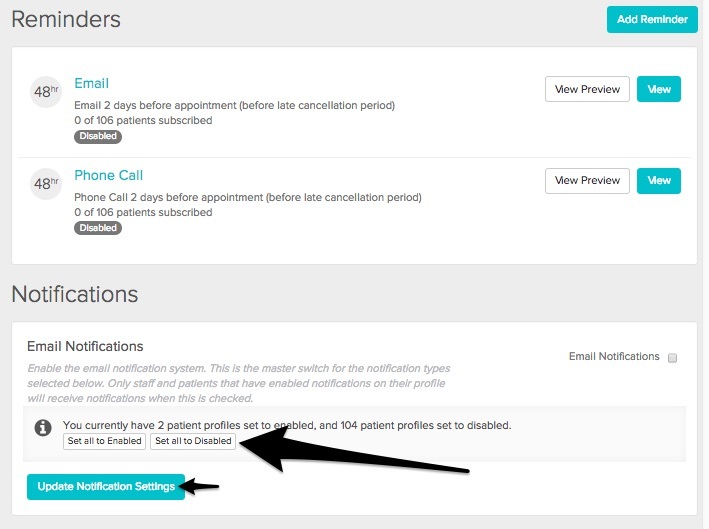This screenshot has height=529, width=709.
Task: Save with Update Notification Settings button
Action: 106,487
